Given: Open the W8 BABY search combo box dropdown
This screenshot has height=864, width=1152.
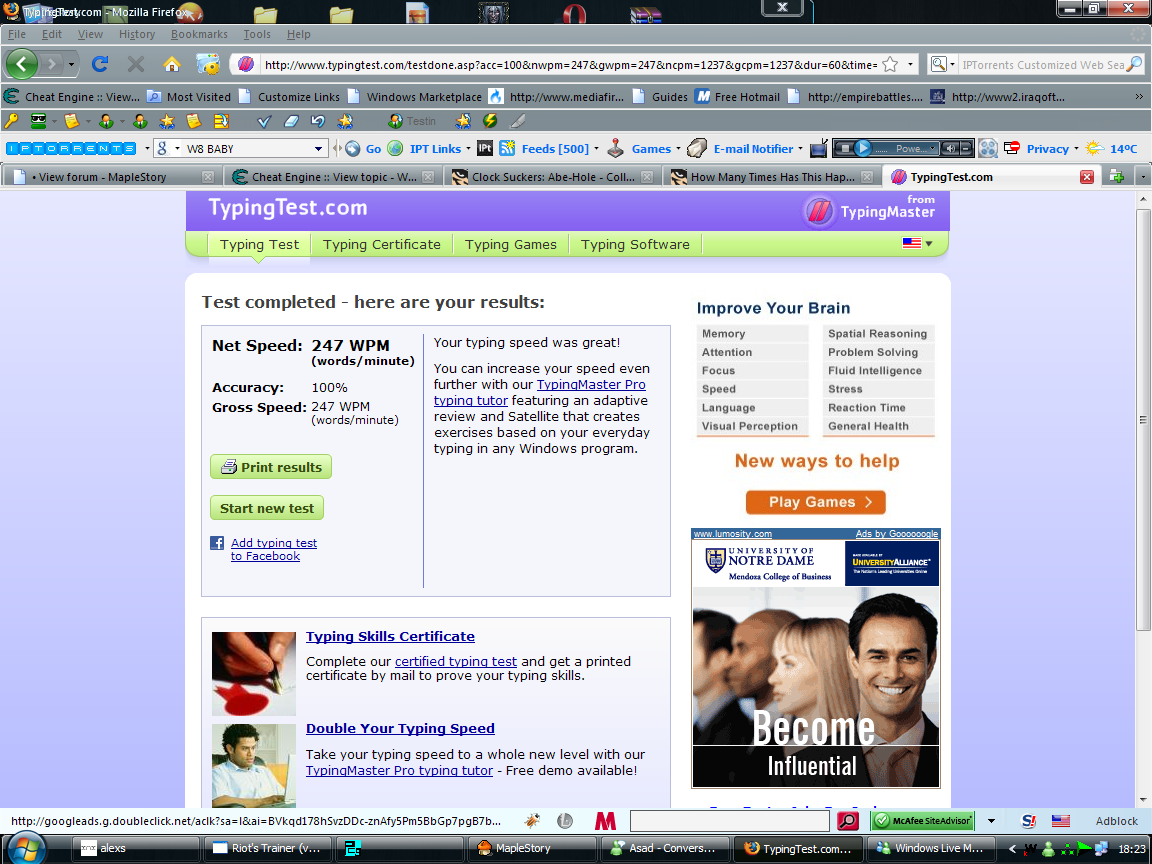Looking at the screenshot, I should [x=318, y=148].
